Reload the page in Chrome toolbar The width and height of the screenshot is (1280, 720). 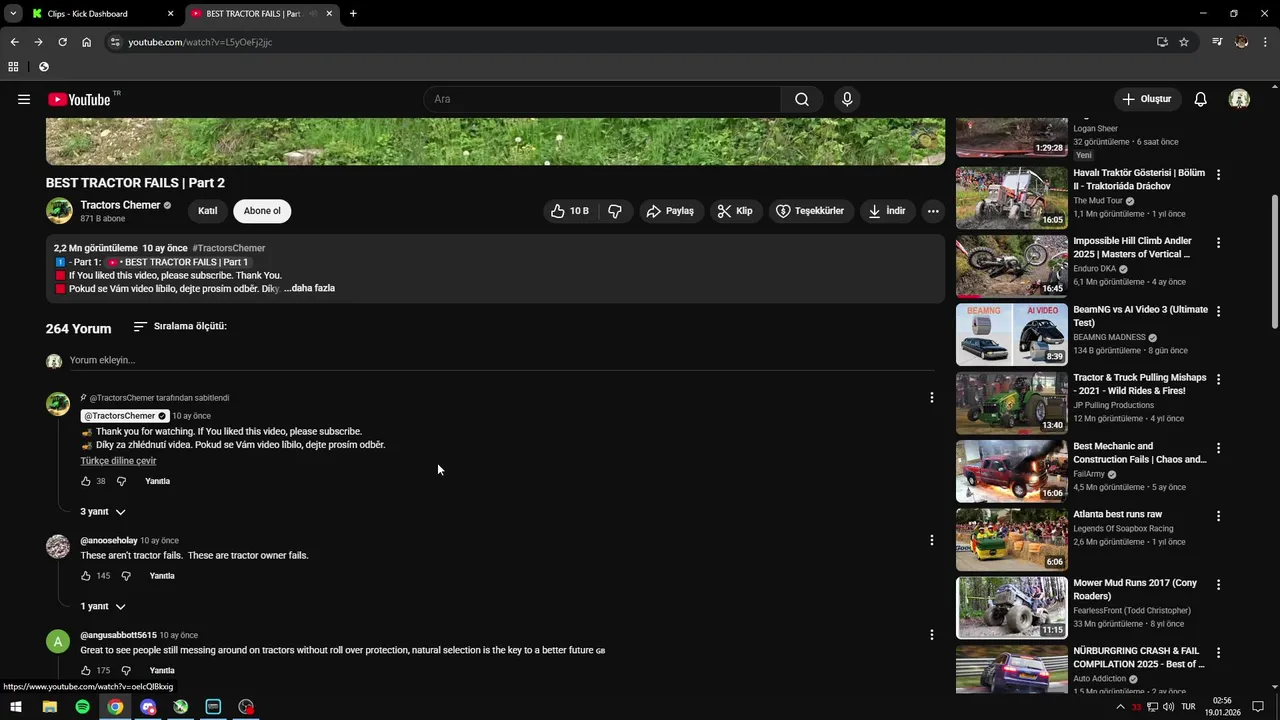tap(62, 42)
